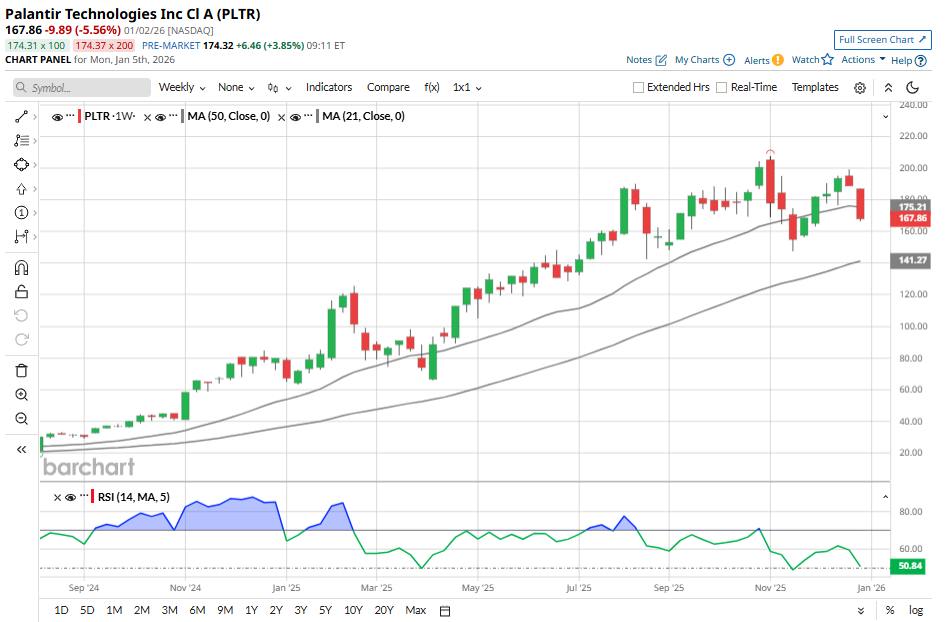The width and height of the screenshot is (948, 622).
Task: Pick the numbered label annotation tool
Action: [21, 212]
